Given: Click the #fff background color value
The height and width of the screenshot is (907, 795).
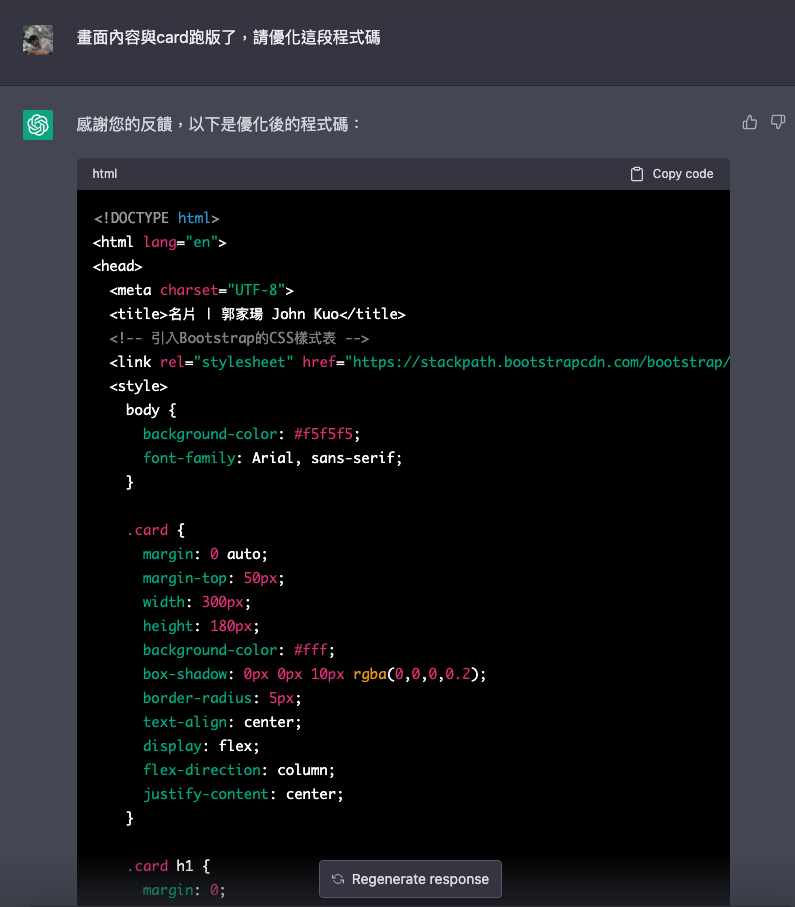Looking at the screenshot, I should pyautogui.click(x=315, y=650).
